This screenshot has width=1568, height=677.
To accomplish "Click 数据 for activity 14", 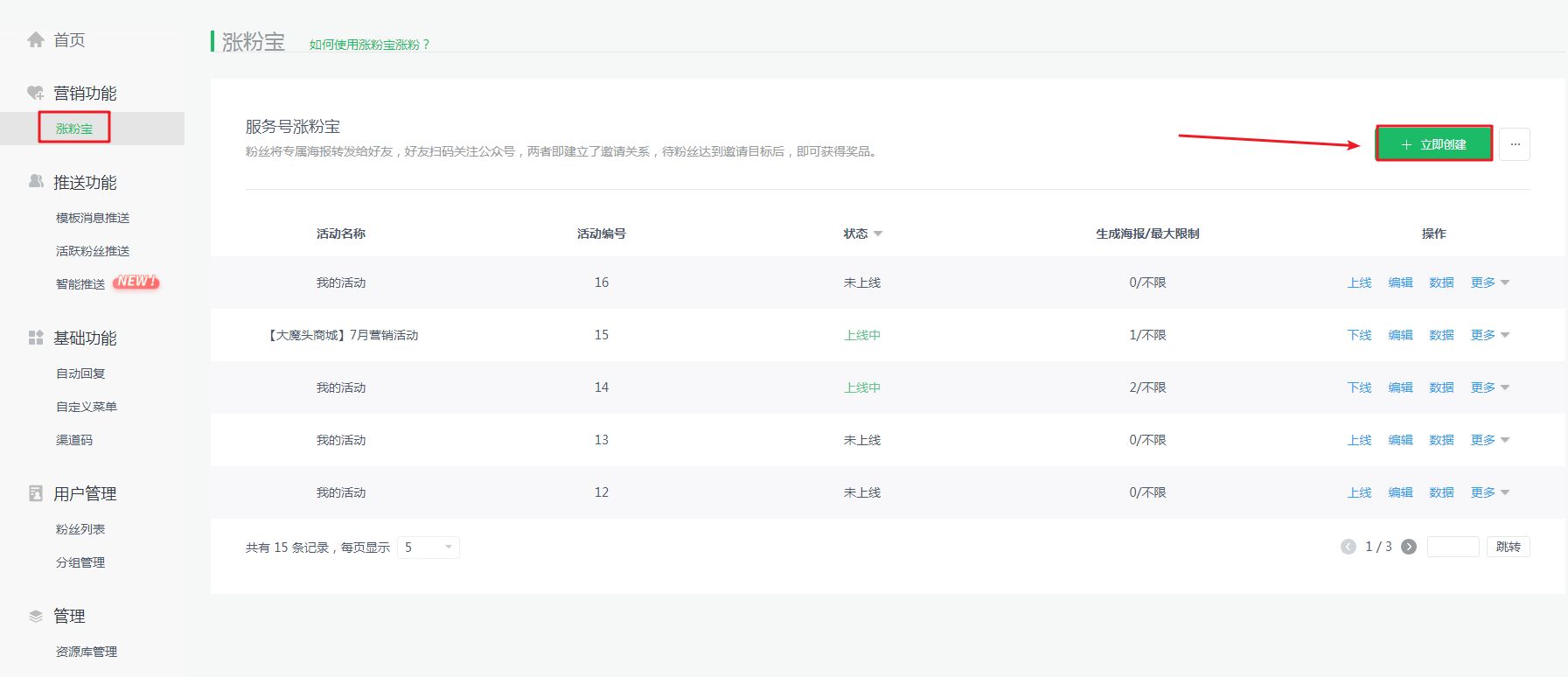I will coord(1442,387).
